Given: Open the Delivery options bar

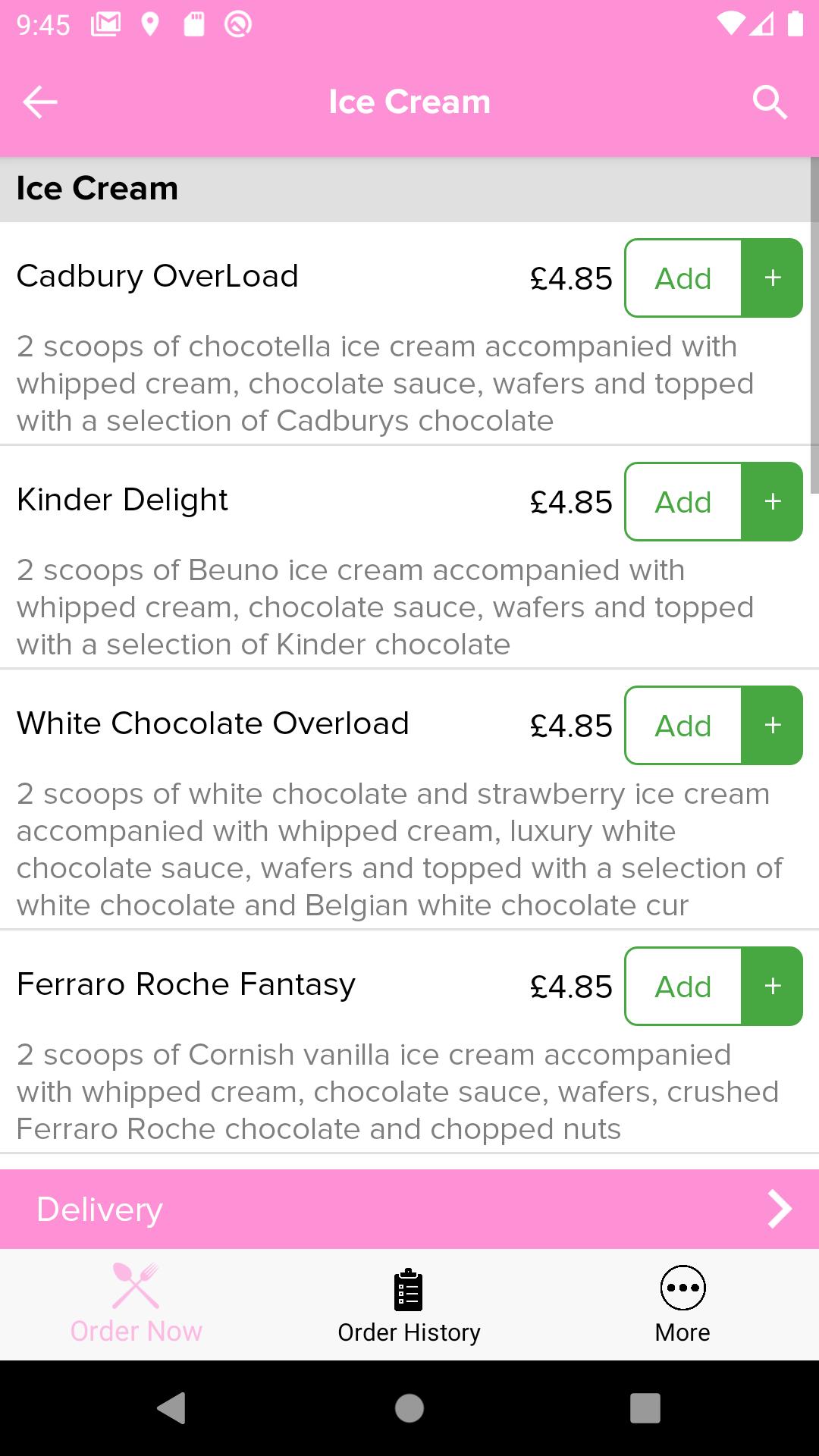Looking at the screenshot, I should click(409, 1209).
